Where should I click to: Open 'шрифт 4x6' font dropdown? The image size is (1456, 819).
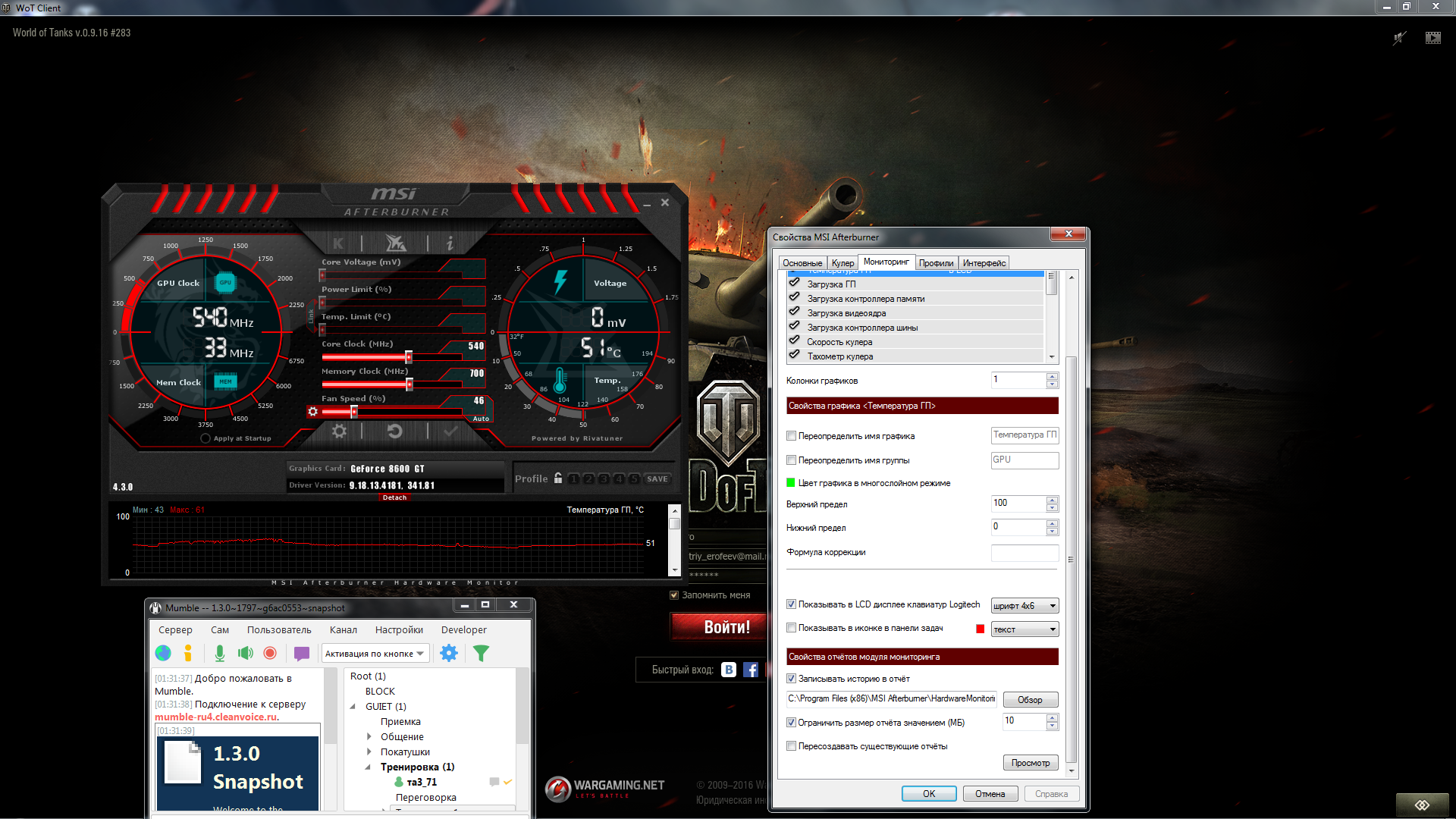click(1025, 606)
